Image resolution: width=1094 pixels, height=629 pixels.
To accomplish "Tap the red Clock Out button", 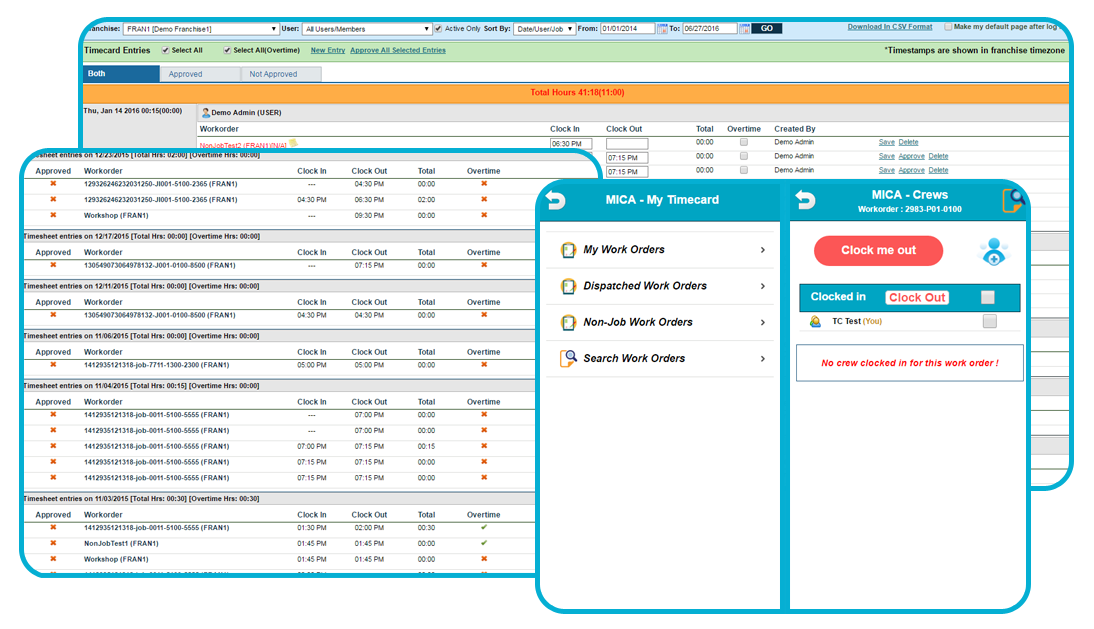I will click(917, 297).
